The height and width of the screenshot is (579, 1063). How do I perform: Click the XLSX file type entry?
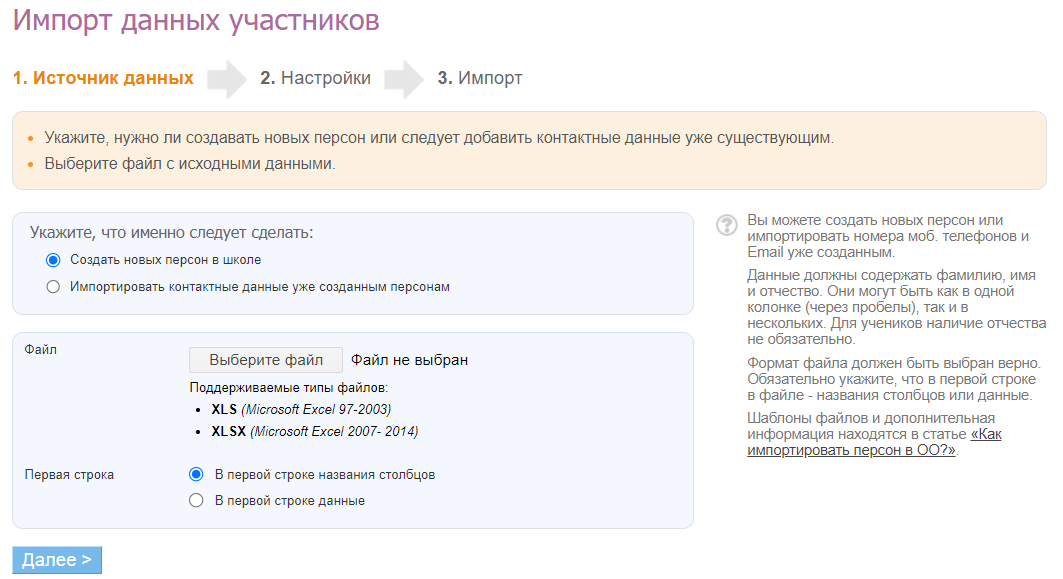(x=314, y=432)
